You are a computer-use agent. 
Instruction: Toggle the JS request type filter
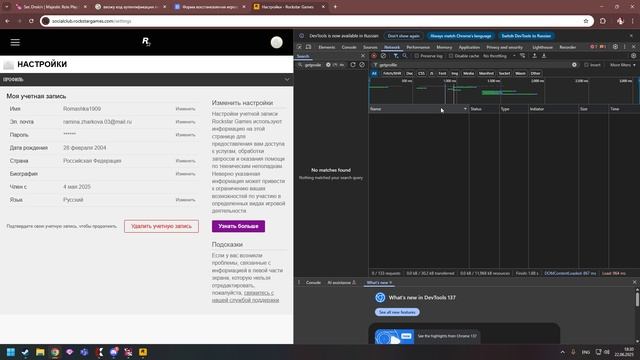(x=431, y=73)
